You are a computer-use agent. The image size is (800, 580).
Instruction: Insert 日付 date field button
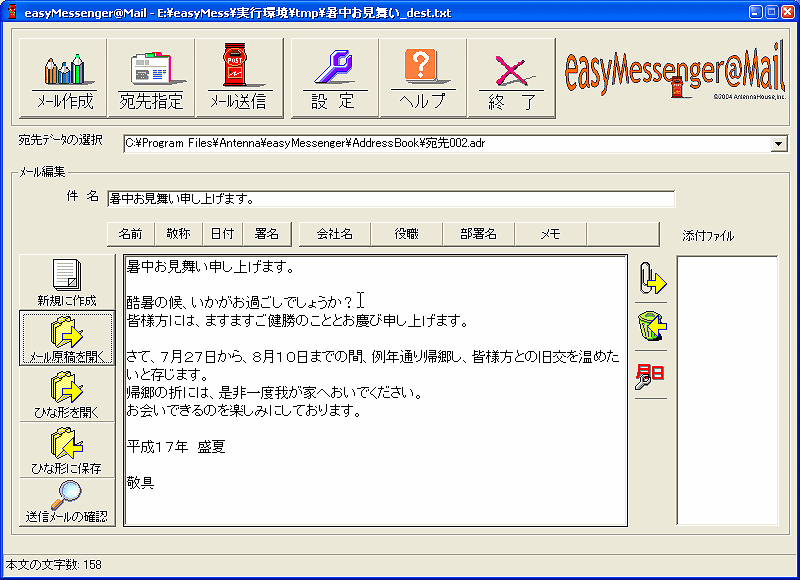coord(222,234)
